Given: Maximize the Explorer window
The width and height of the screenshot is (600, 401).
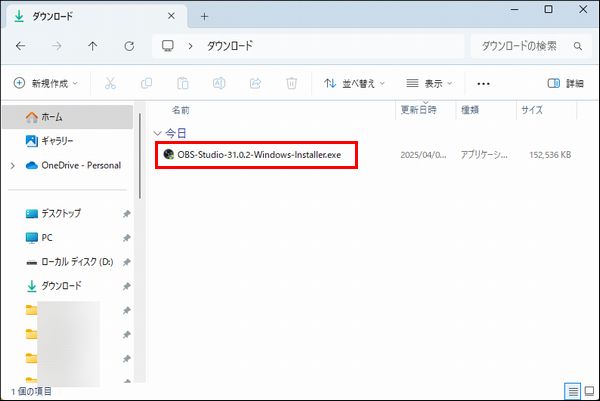Looking at the screenshot, I should pos(548,9).
